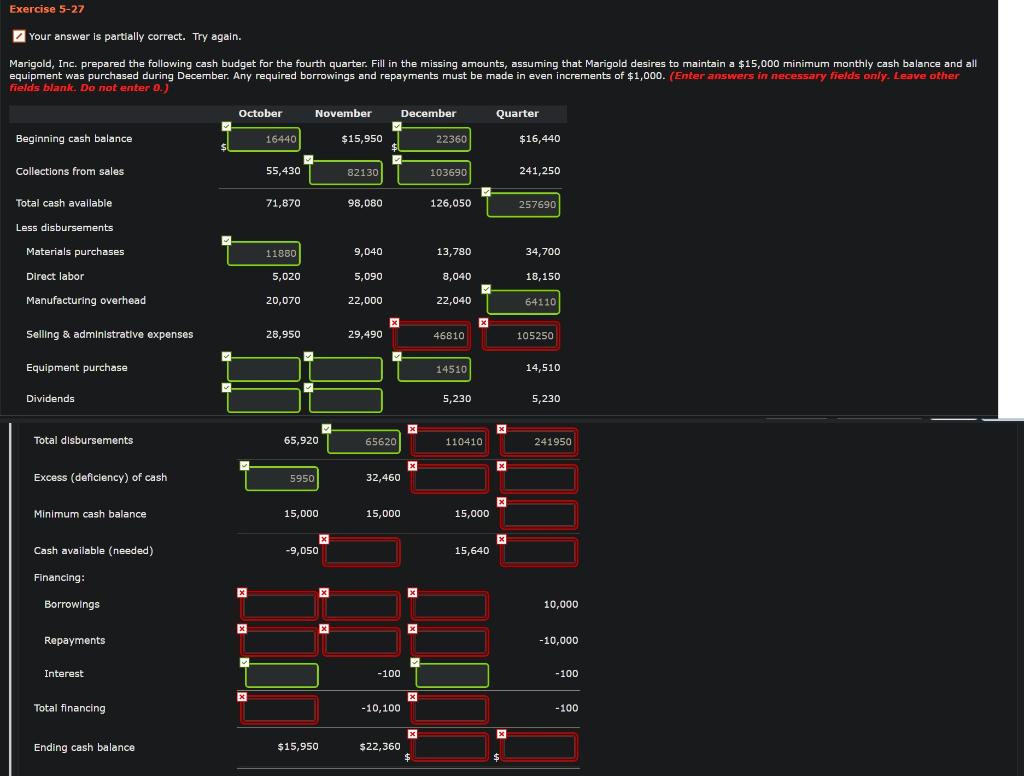Click the October total financing field
This screenshot has width=1024, height=776.
point(280,710)
